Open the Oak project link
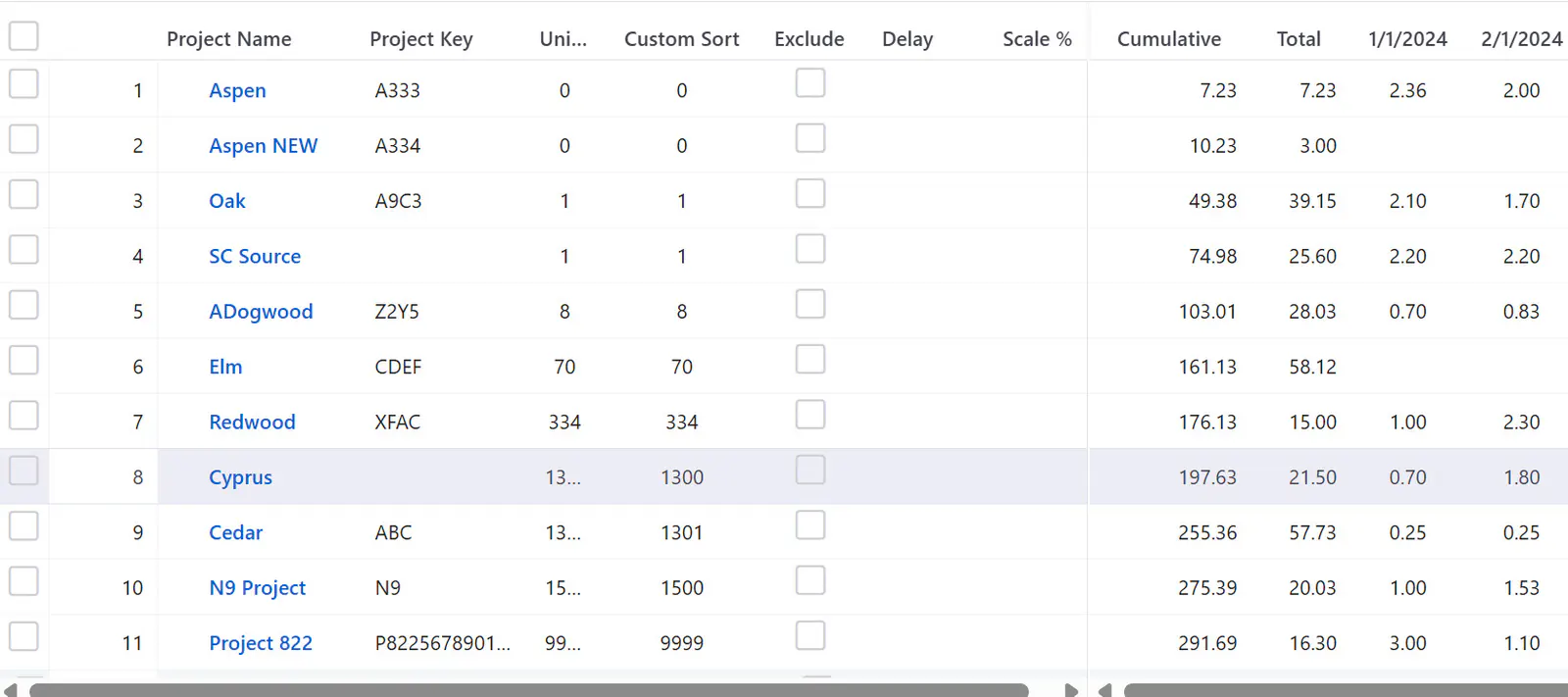1568x697 pixels. click(227, 201)
